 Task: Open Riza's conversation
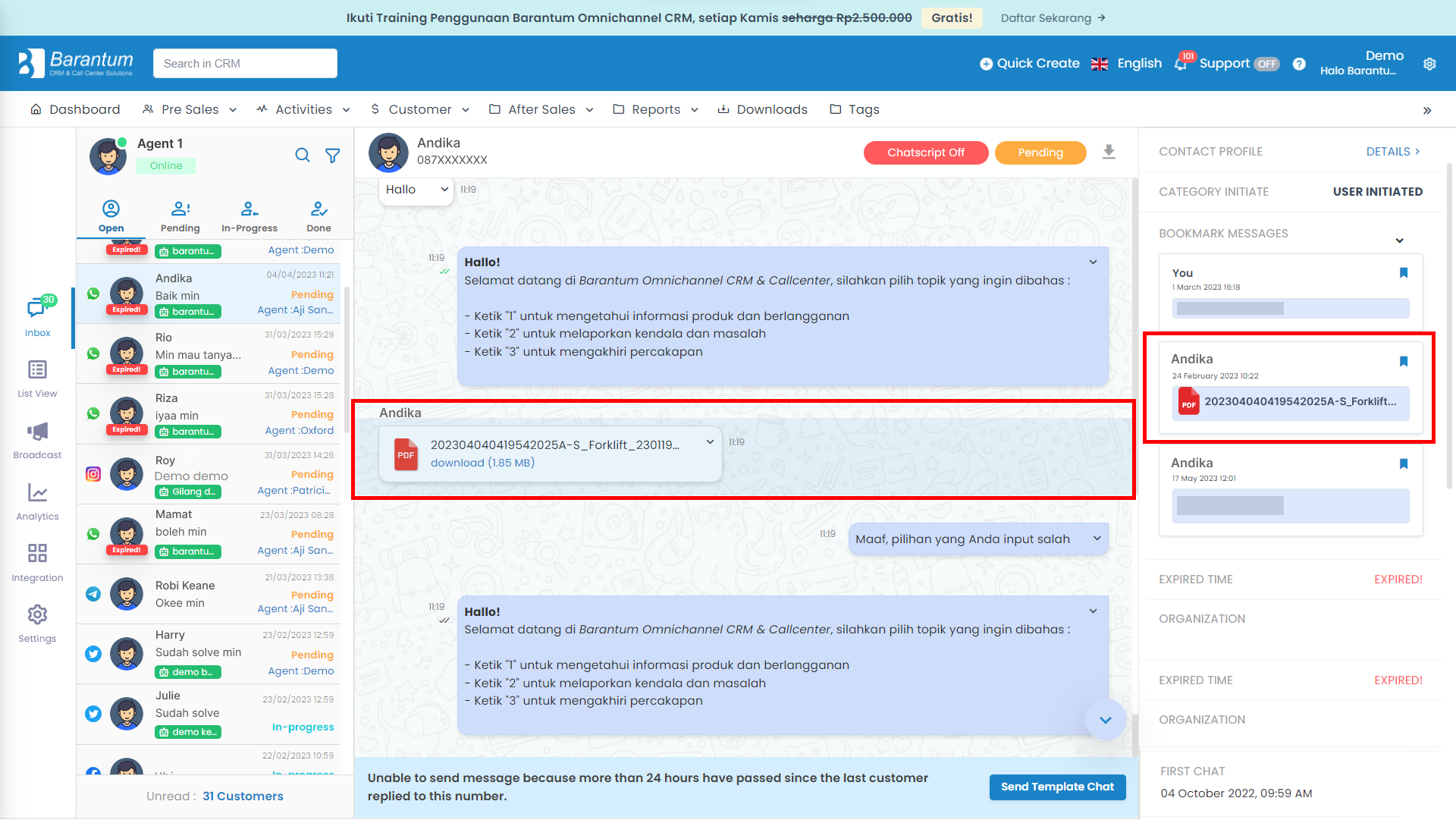click(x=209, y=414)
